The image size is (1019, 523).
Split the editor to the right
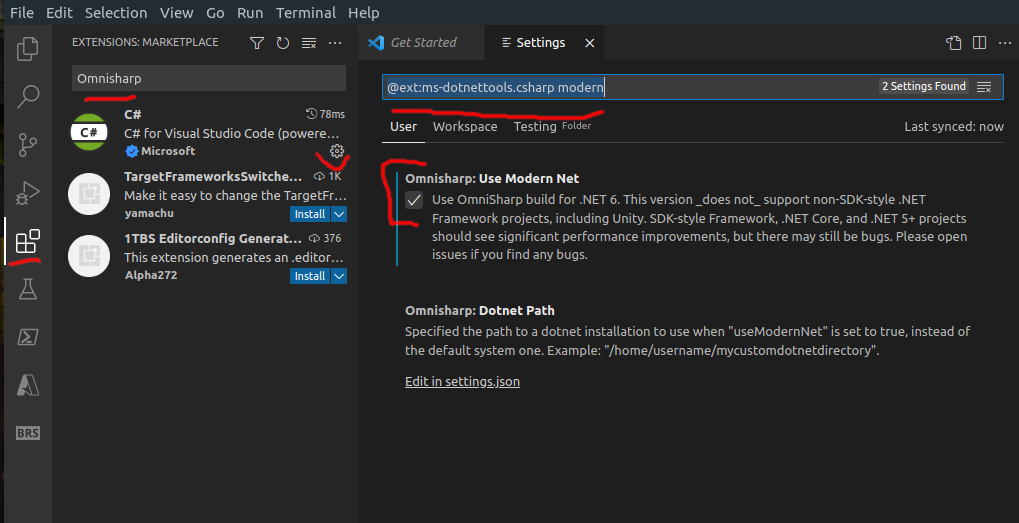979,43
